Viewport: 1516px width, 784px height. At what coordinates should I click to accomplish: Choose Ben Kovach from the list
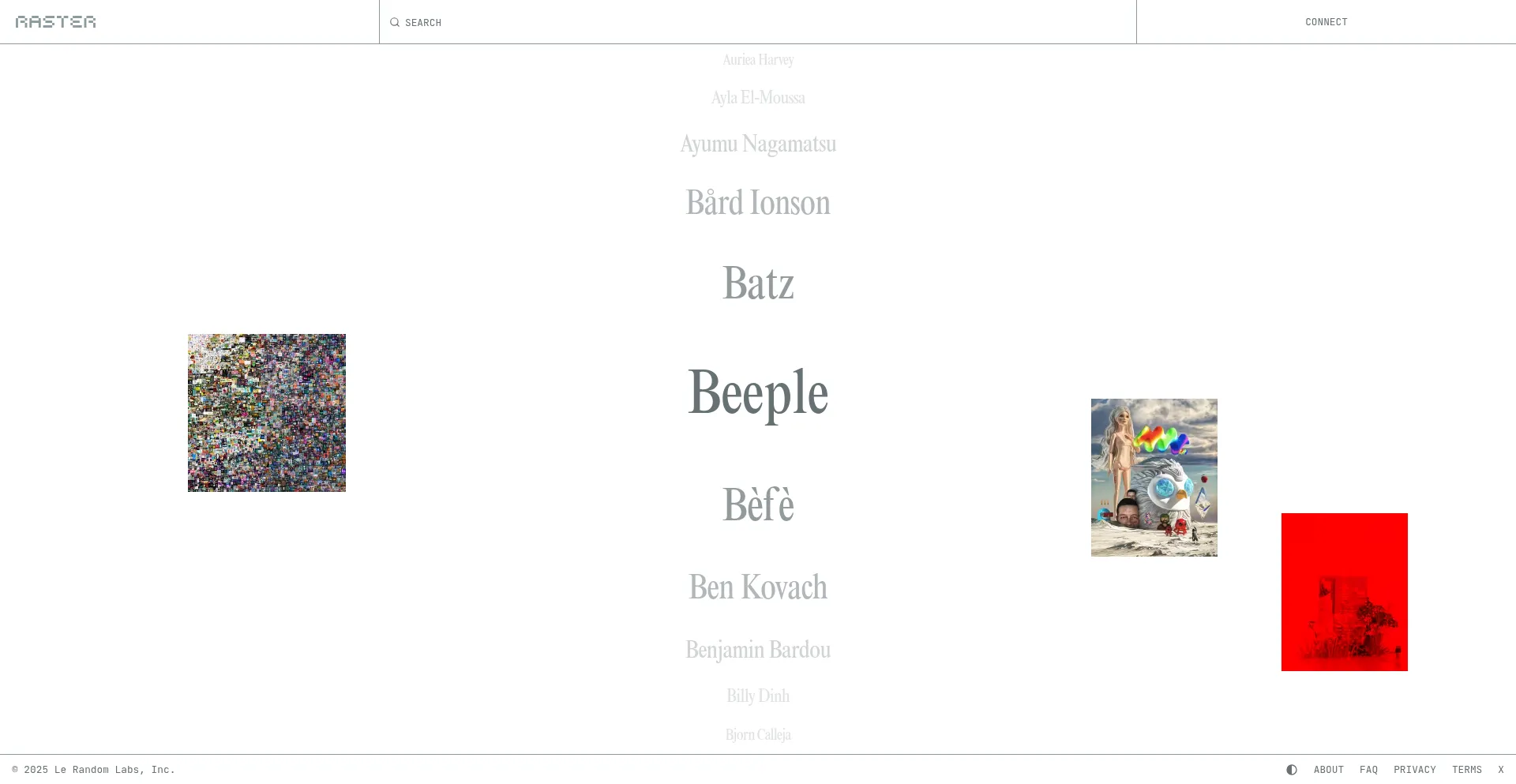758,587
